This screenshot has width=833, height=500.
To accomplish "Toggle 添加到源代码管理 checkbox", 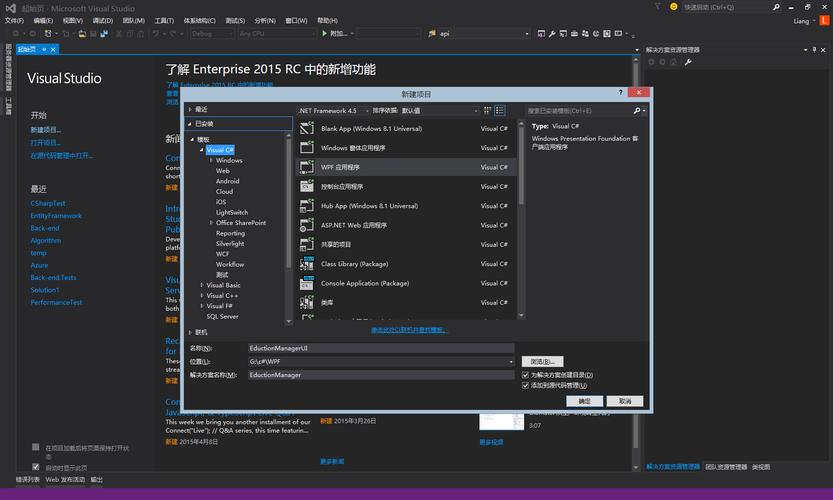I will click(526, 385).
